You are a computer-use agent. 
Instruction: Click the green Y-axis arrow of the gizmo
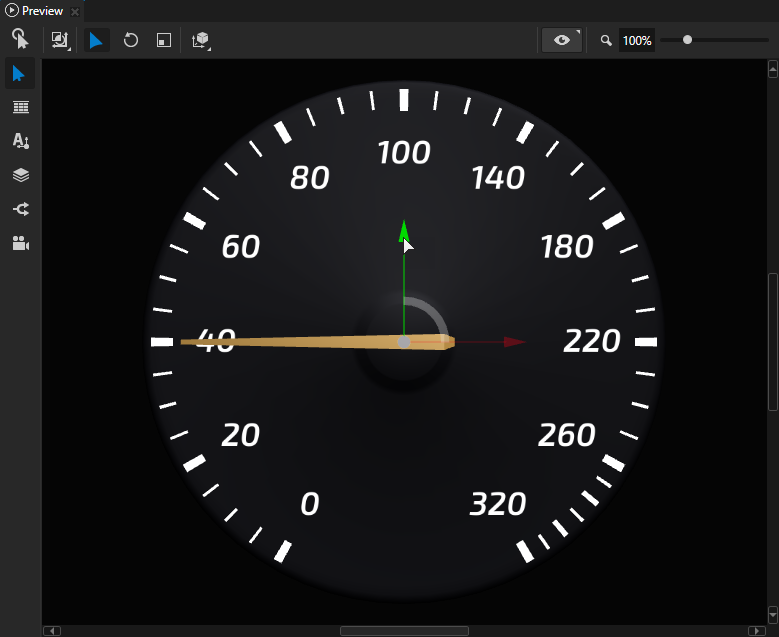click(x=404, y=231)
